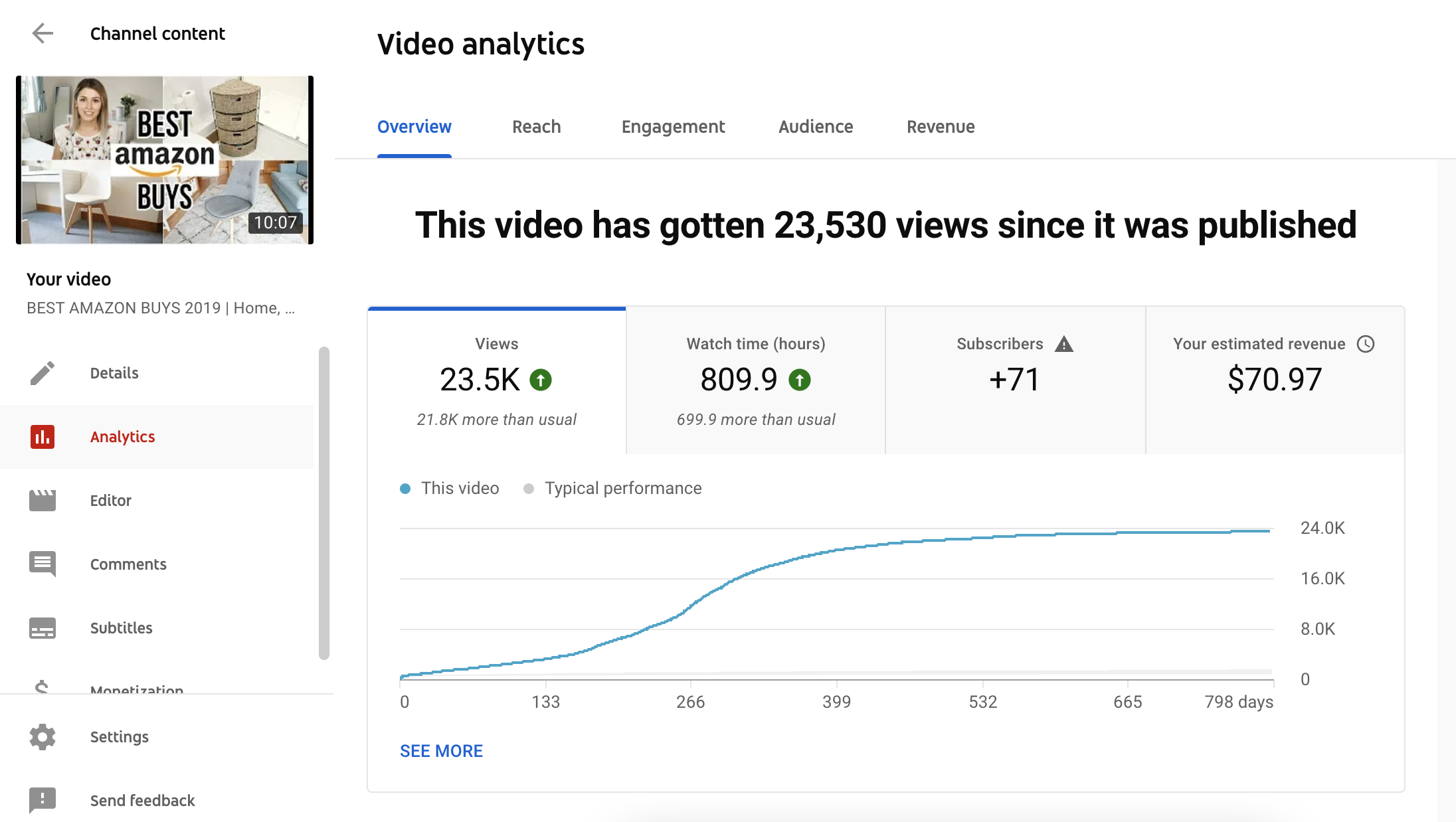
Task: Click the Send feedback exclamation icon
Action: point(43,801)
